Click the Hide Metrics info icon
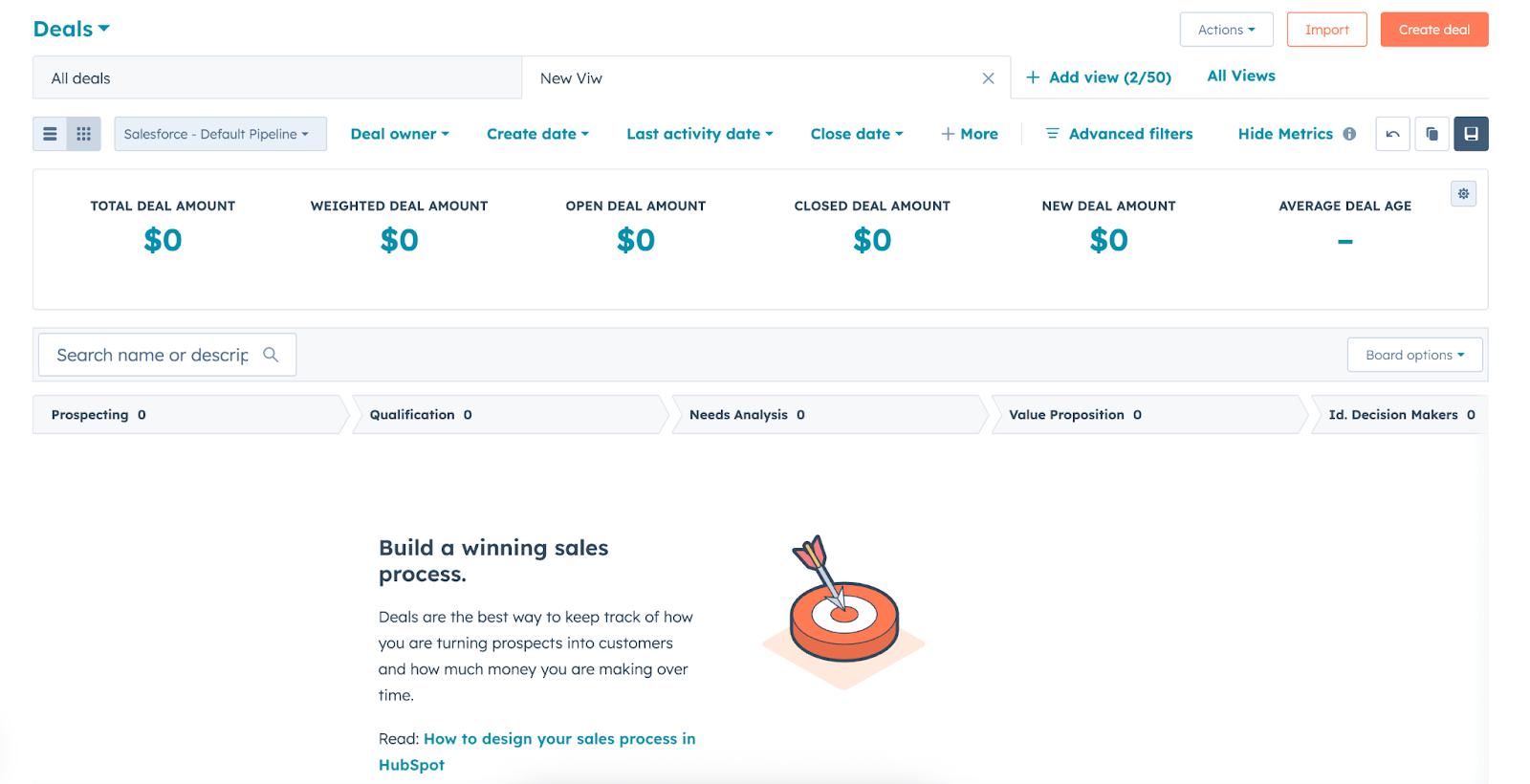1530x784 pixels. coord(1349,134)
